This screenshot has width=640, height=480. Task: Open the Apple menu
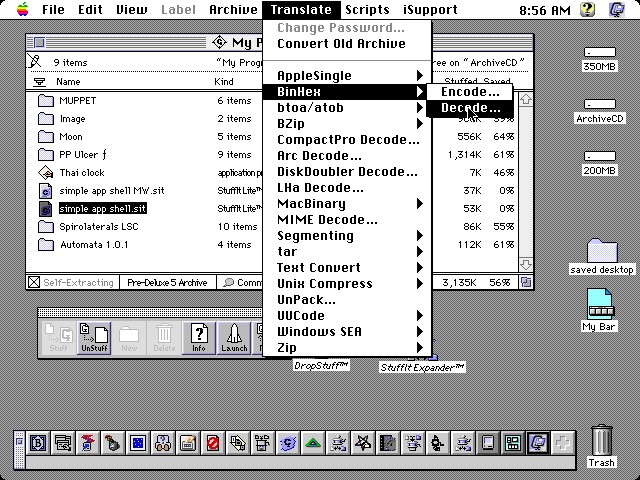point(18,10)
